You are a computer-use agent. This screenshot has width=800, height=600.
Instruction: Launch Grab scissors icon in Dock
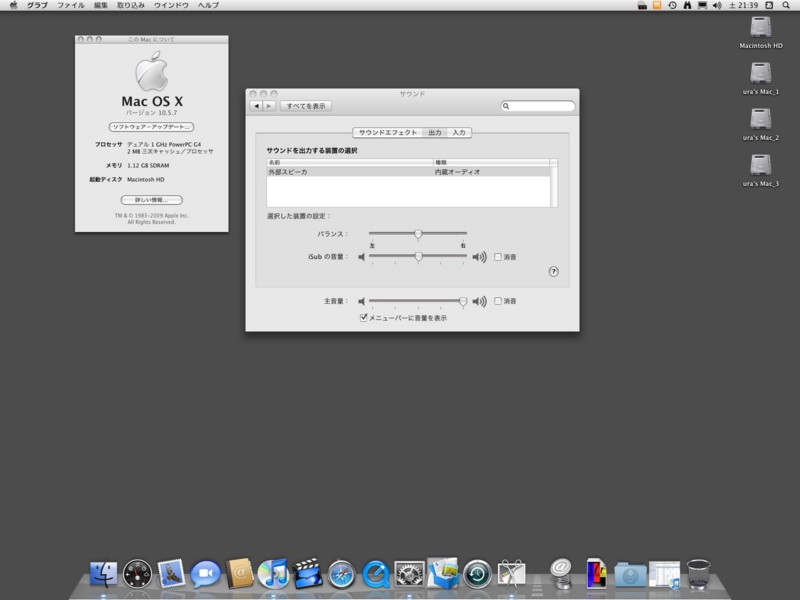point(511,573)
